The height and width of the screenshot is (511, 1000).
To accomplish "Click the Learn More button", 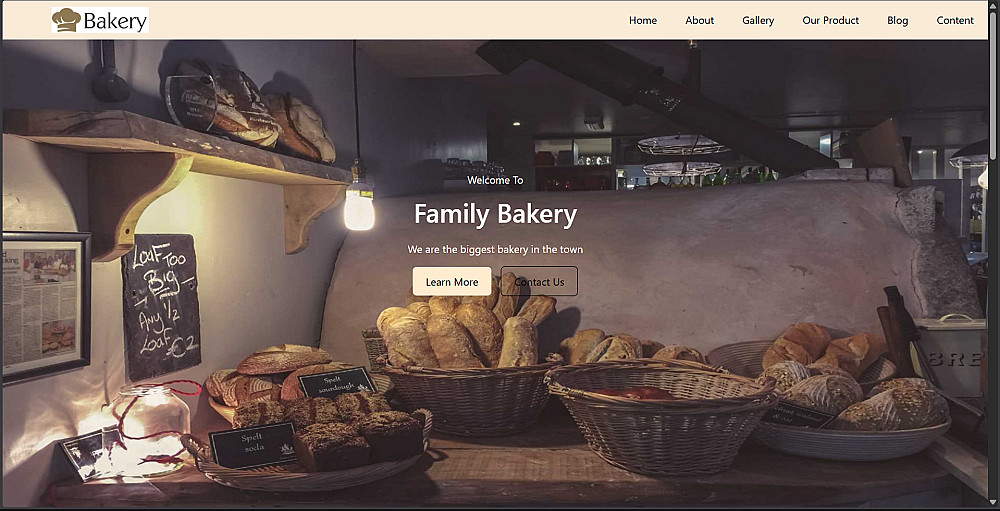I will 452,281.
